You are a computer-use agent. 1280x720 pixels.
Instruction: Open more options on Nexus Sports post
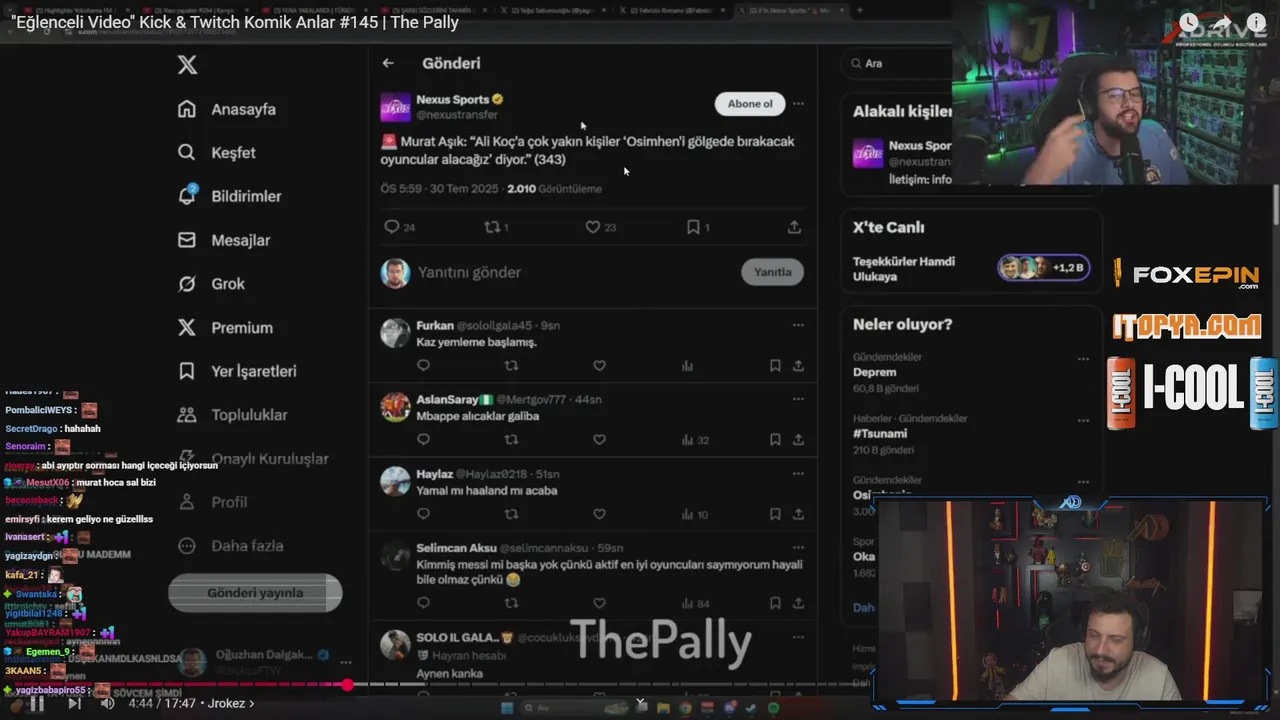pyautogui.click(x=798, y=103)
